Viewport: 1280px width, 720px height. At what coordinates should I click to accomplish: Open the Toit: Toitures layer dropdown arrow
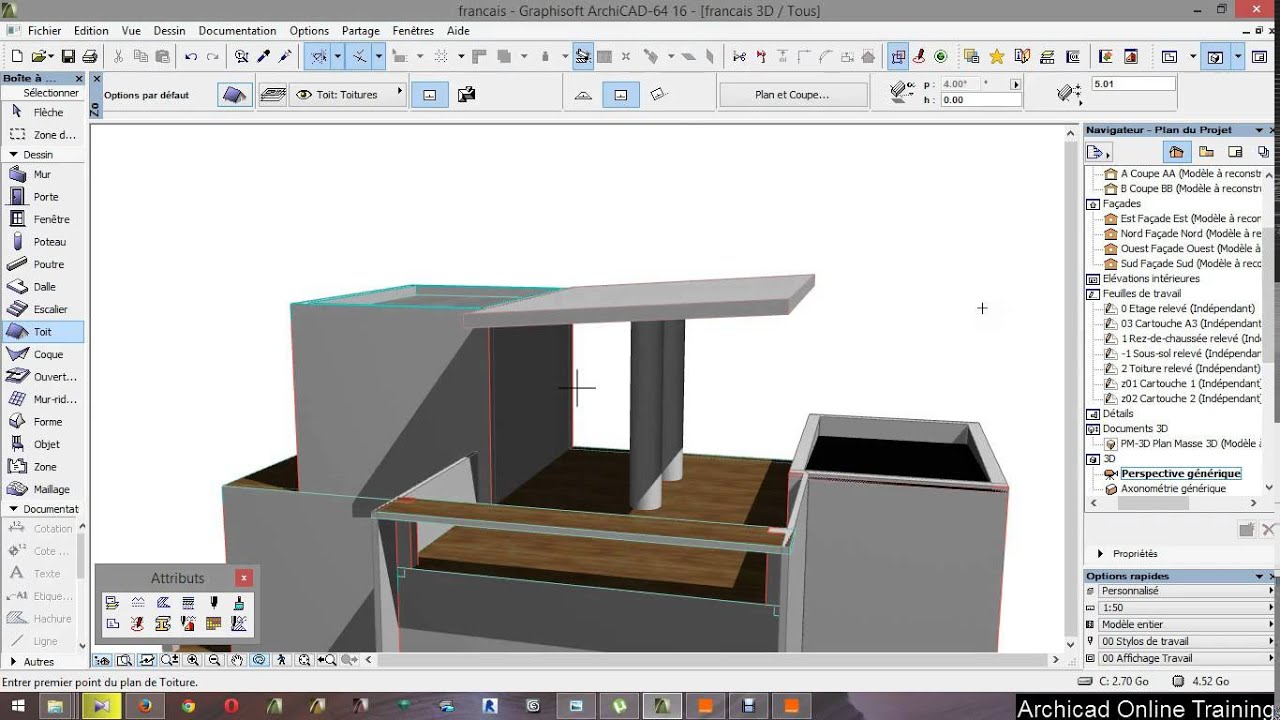(x=399, y=92)
